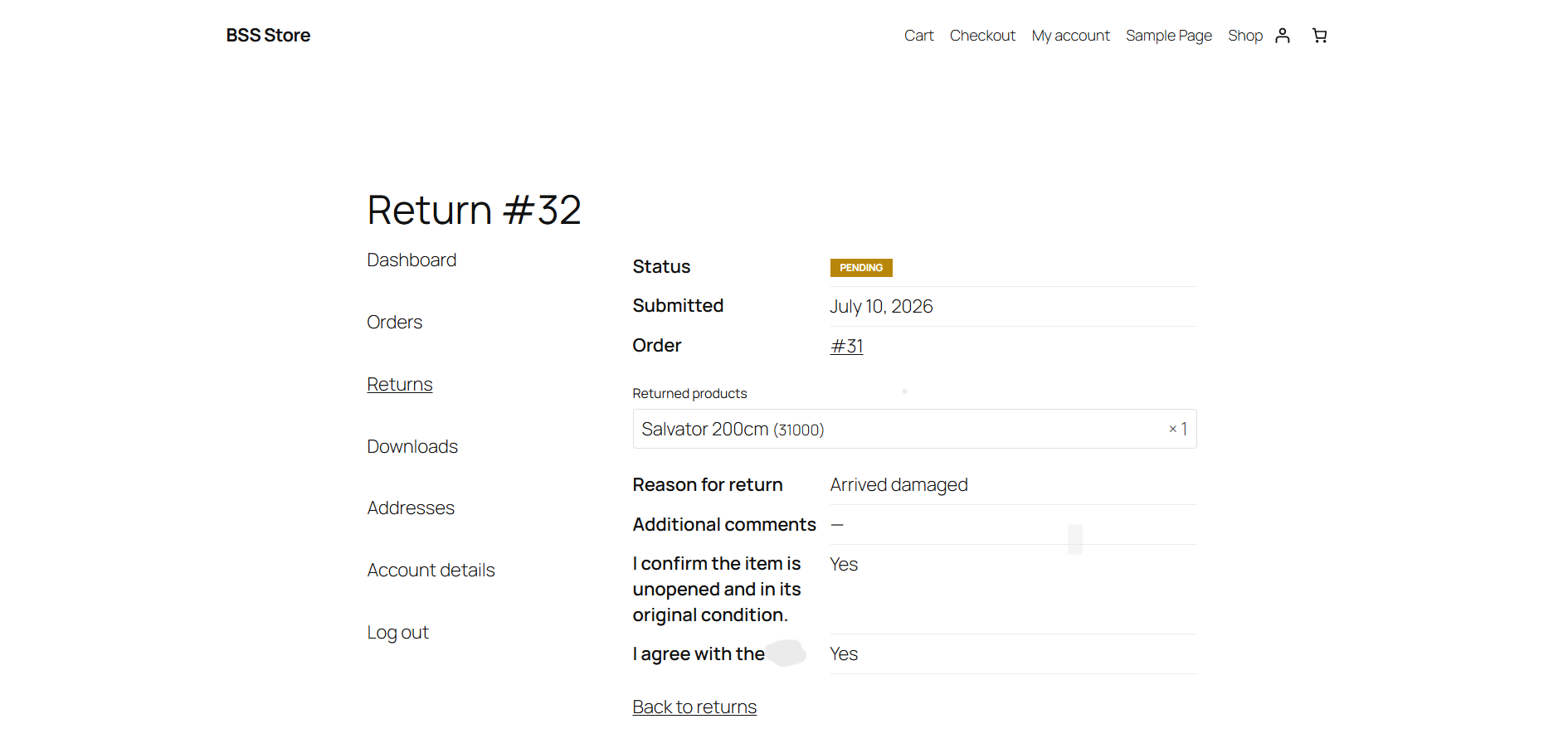Click Arrived damaged reason text
Viewport: 1568px width, 753px height.
[898, 484]
